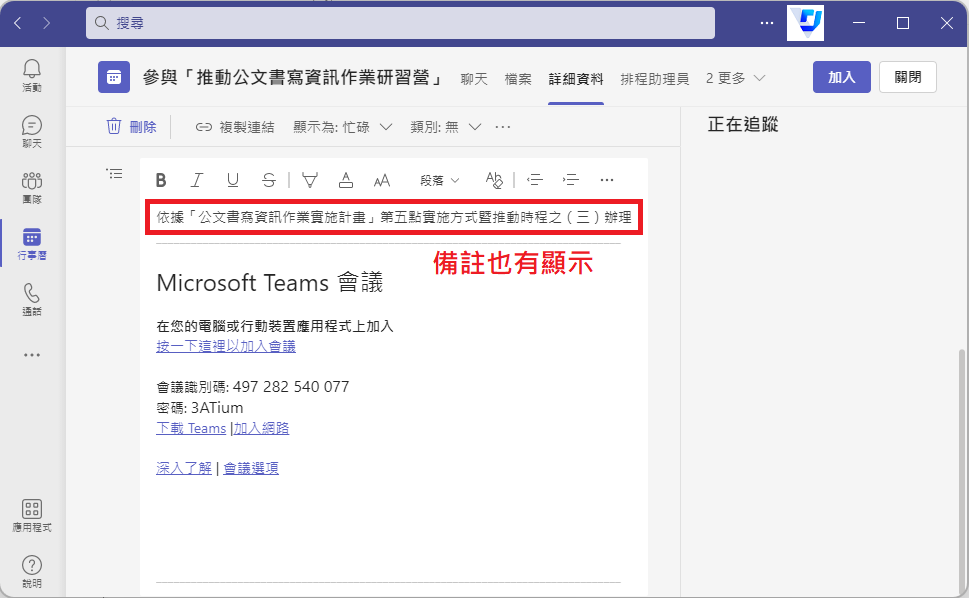Click the Join meeting button

pos(841,77)
